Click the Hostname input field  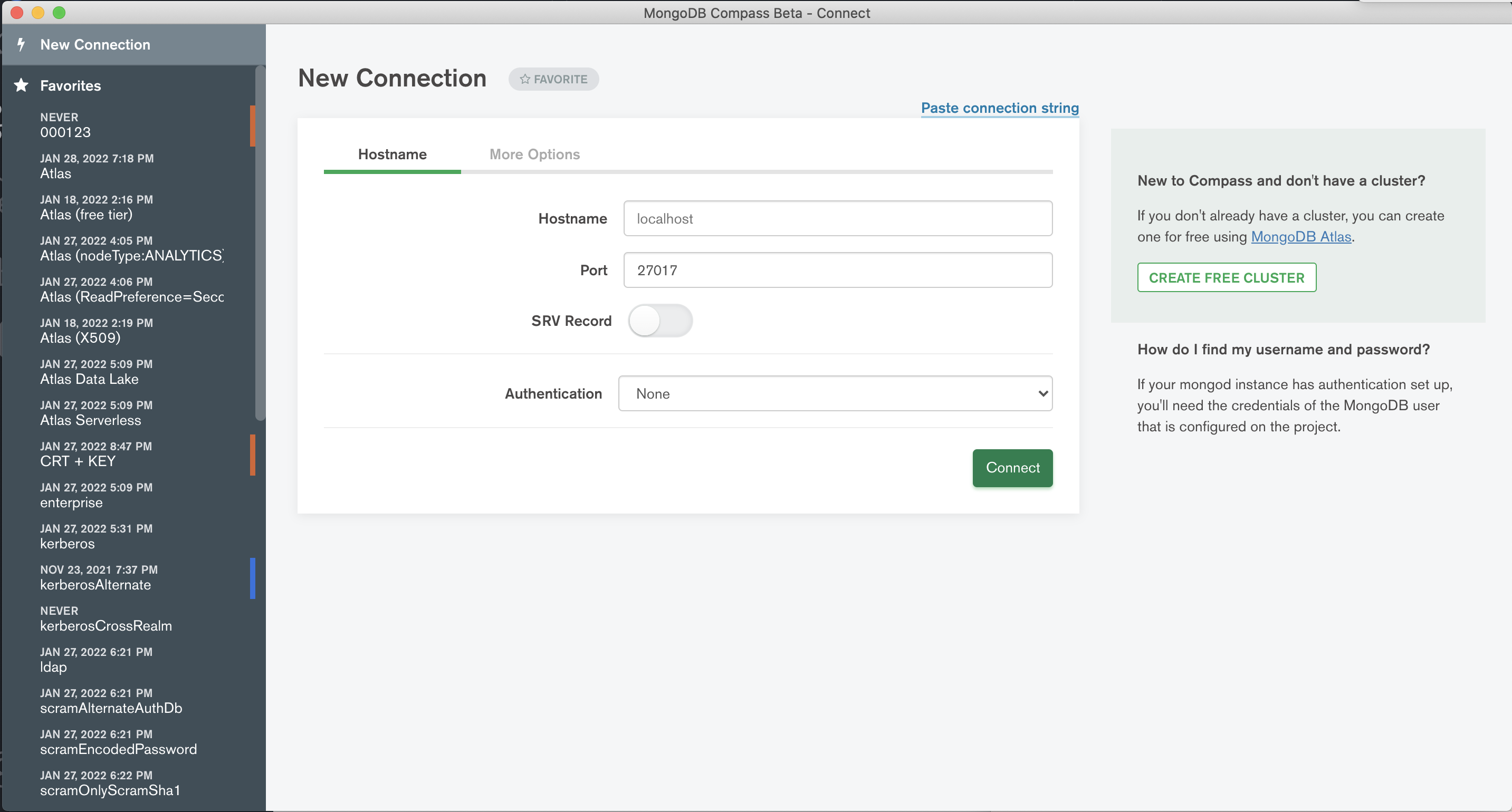pyautogui.click(x=837, y=219)
